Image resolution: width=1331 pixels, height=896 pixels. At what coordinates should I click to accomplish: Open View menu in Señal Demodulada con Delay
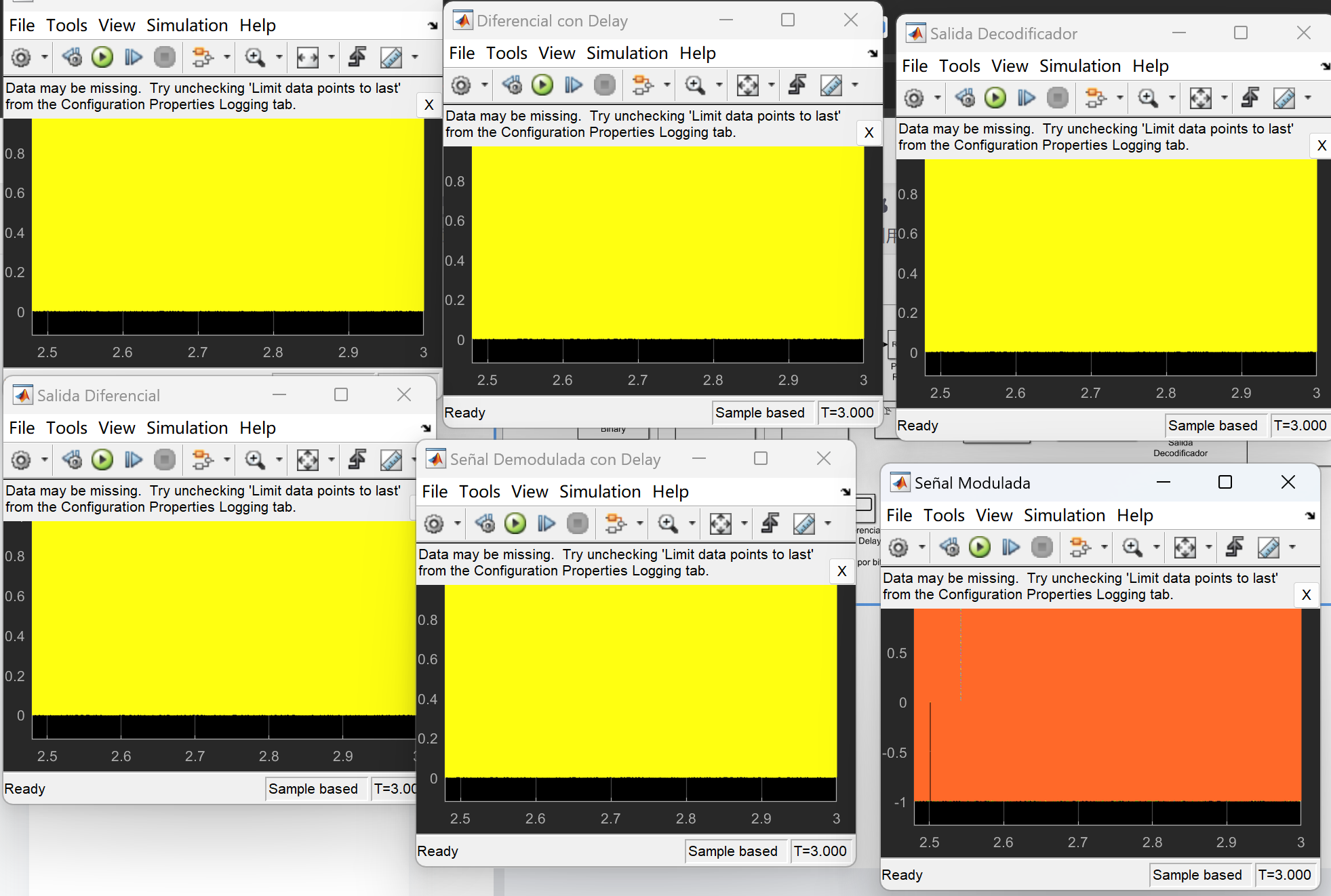[529, 491]
